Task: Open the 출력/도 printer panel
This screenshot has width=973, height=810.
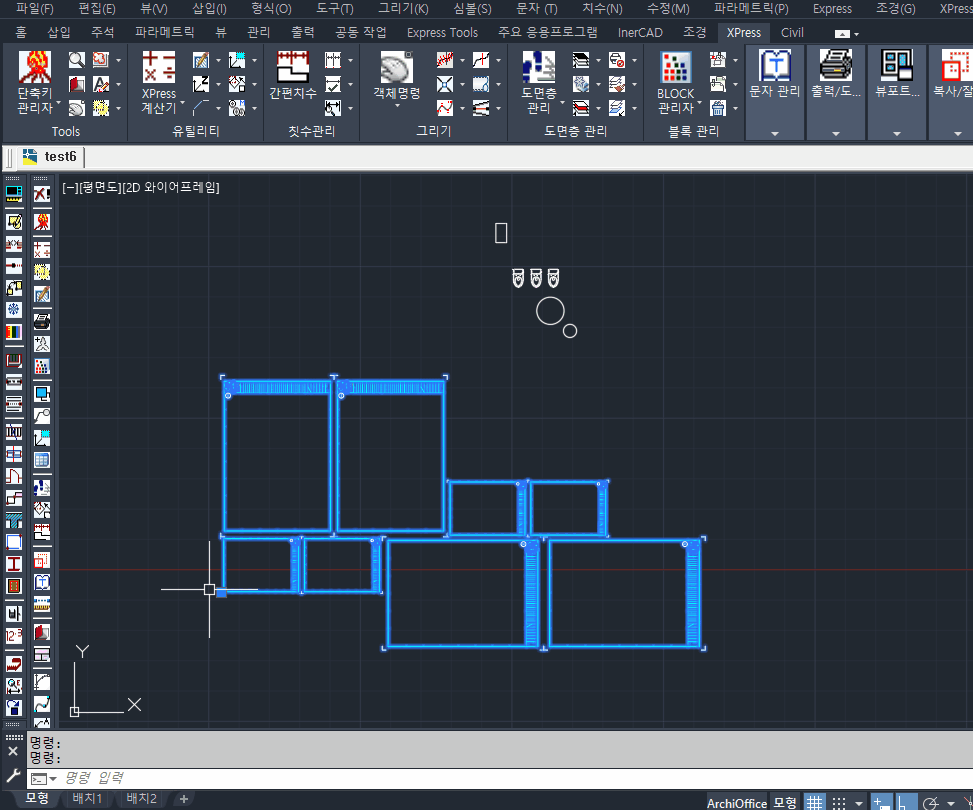Action: point(835,74)
